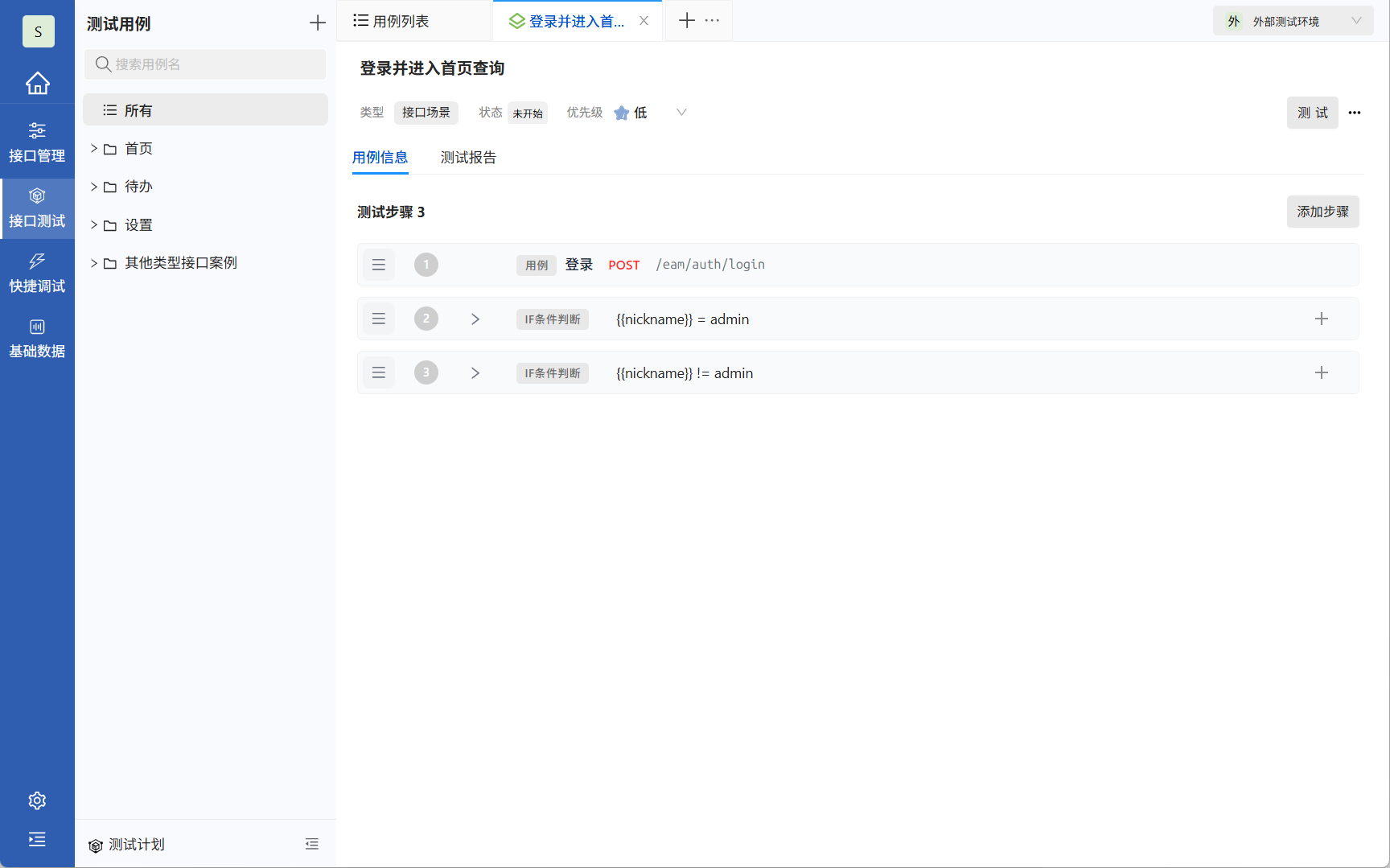Switch to the 测试报告 tab

[x=468, y=158]
